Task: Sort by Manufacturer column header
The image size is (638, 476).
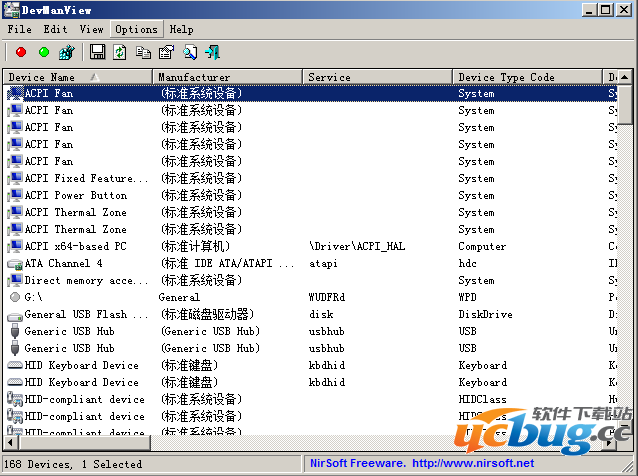Action: 227,77
